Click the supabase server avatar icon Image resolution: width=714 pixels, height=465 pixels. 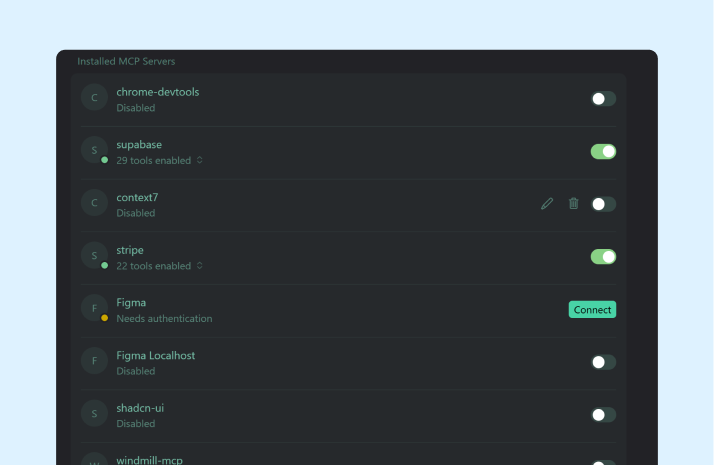94,151
